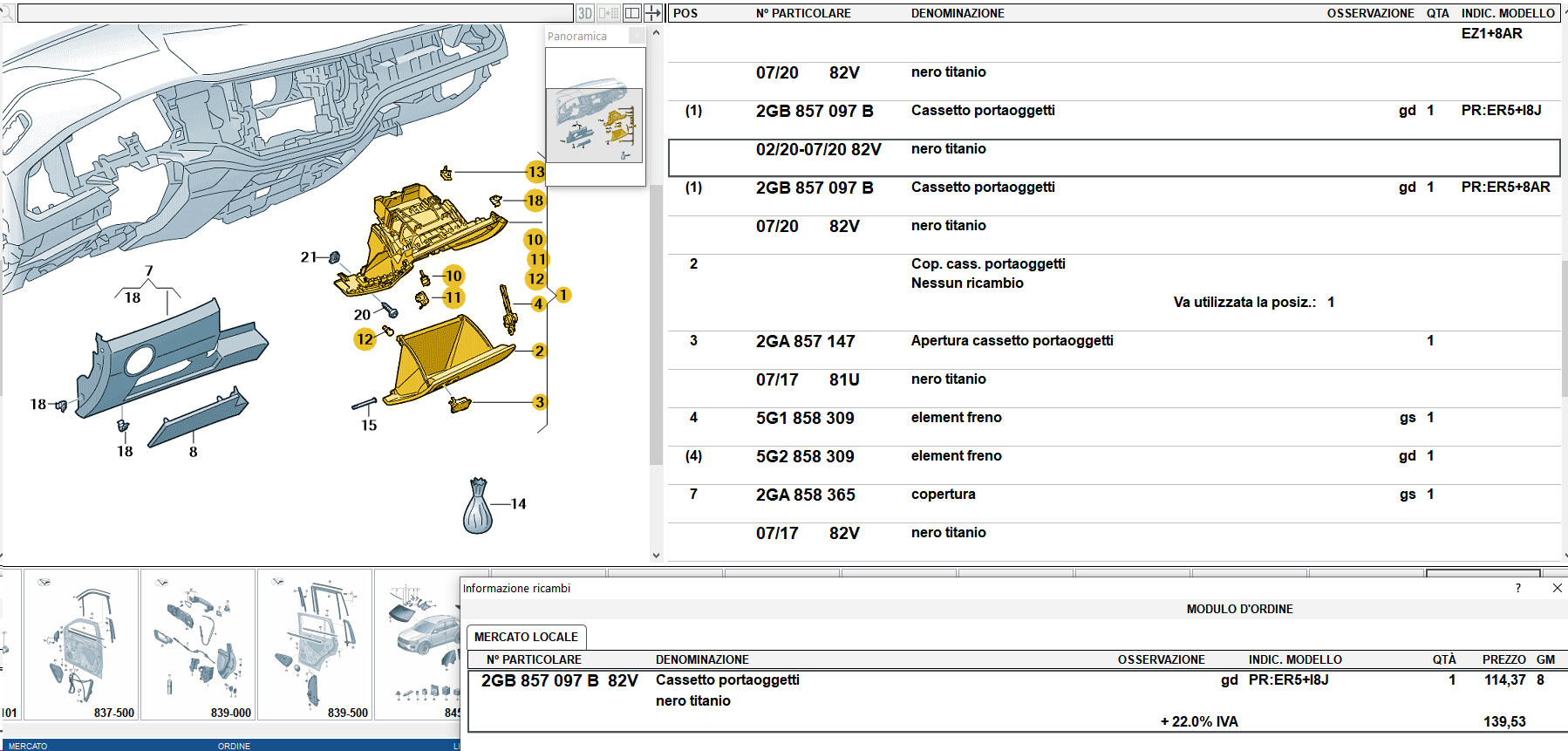Image resolution: width=1568 pixels, height=751 pixels.
Task: Select yellow callout 13 in the diagram
Action: coord(535,172)
